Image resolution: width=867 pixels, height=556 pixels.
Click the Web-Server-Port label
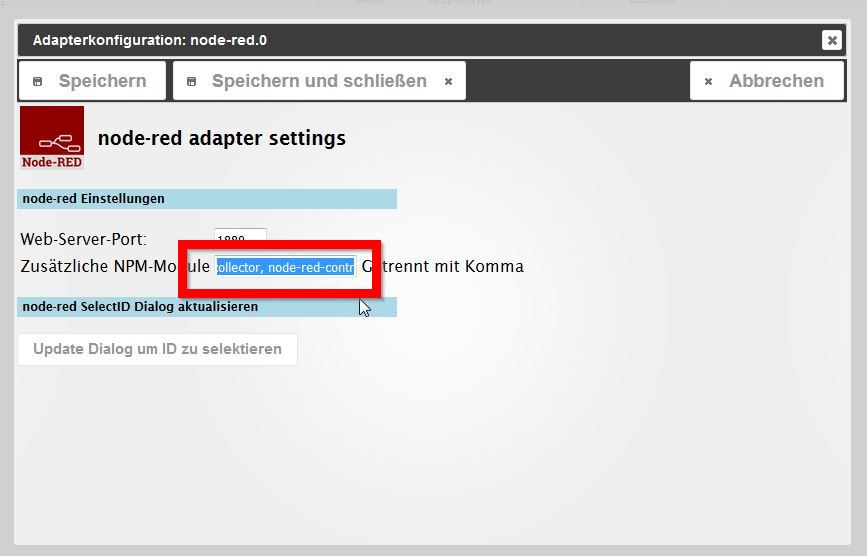(x=83, y=239)
